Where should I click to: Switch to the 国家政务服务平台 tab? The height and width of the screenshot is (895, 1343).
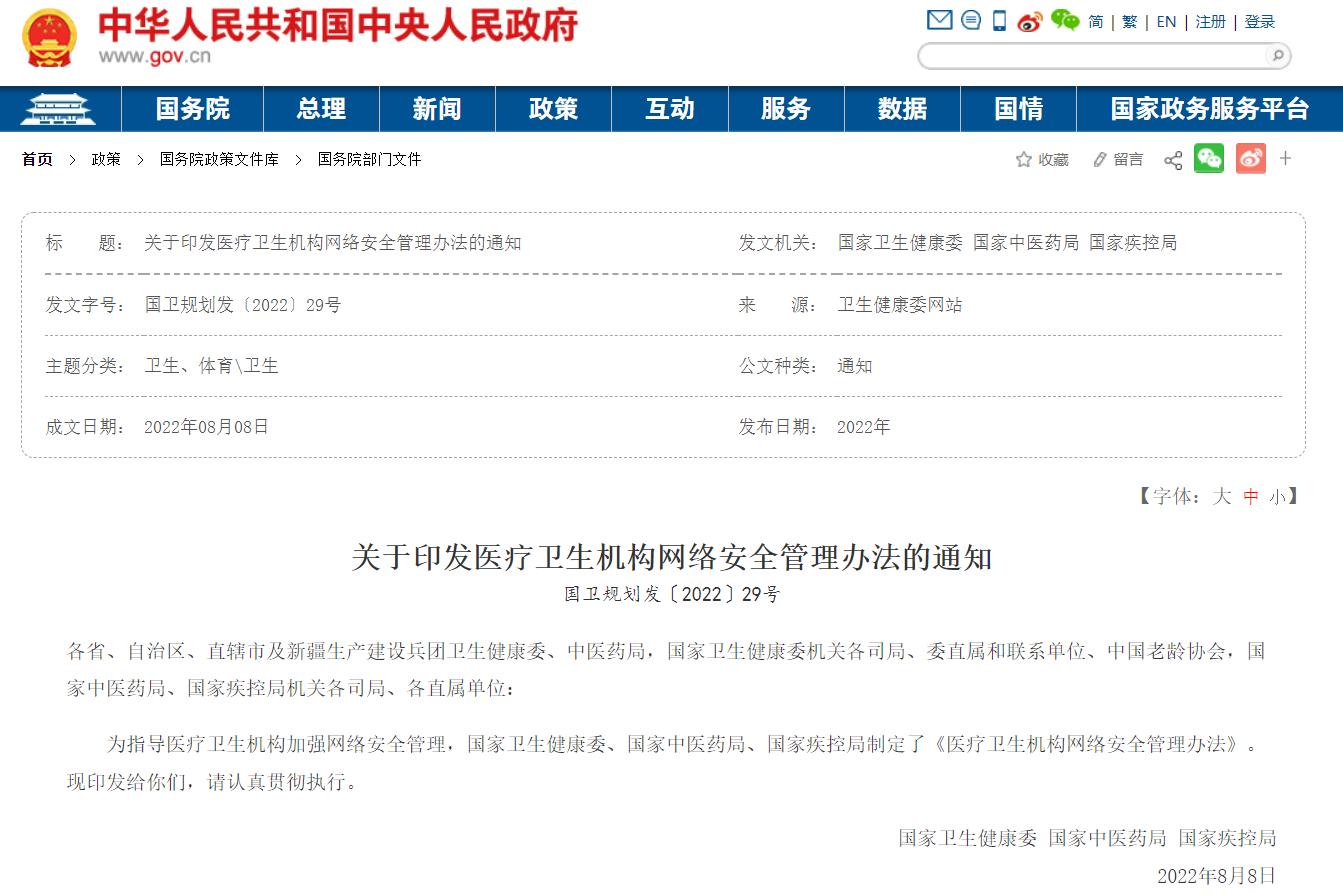coord(1208,109)
